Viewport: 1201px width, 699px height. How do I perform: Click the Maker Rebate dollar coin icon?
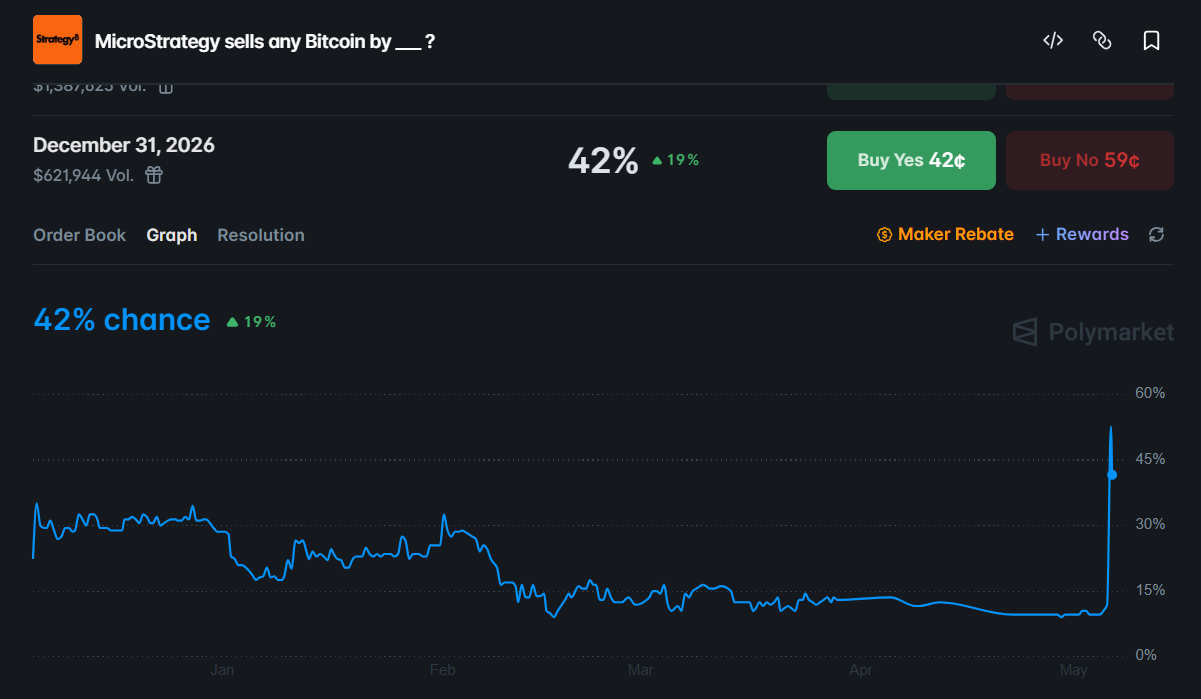(x=884, y=235)
